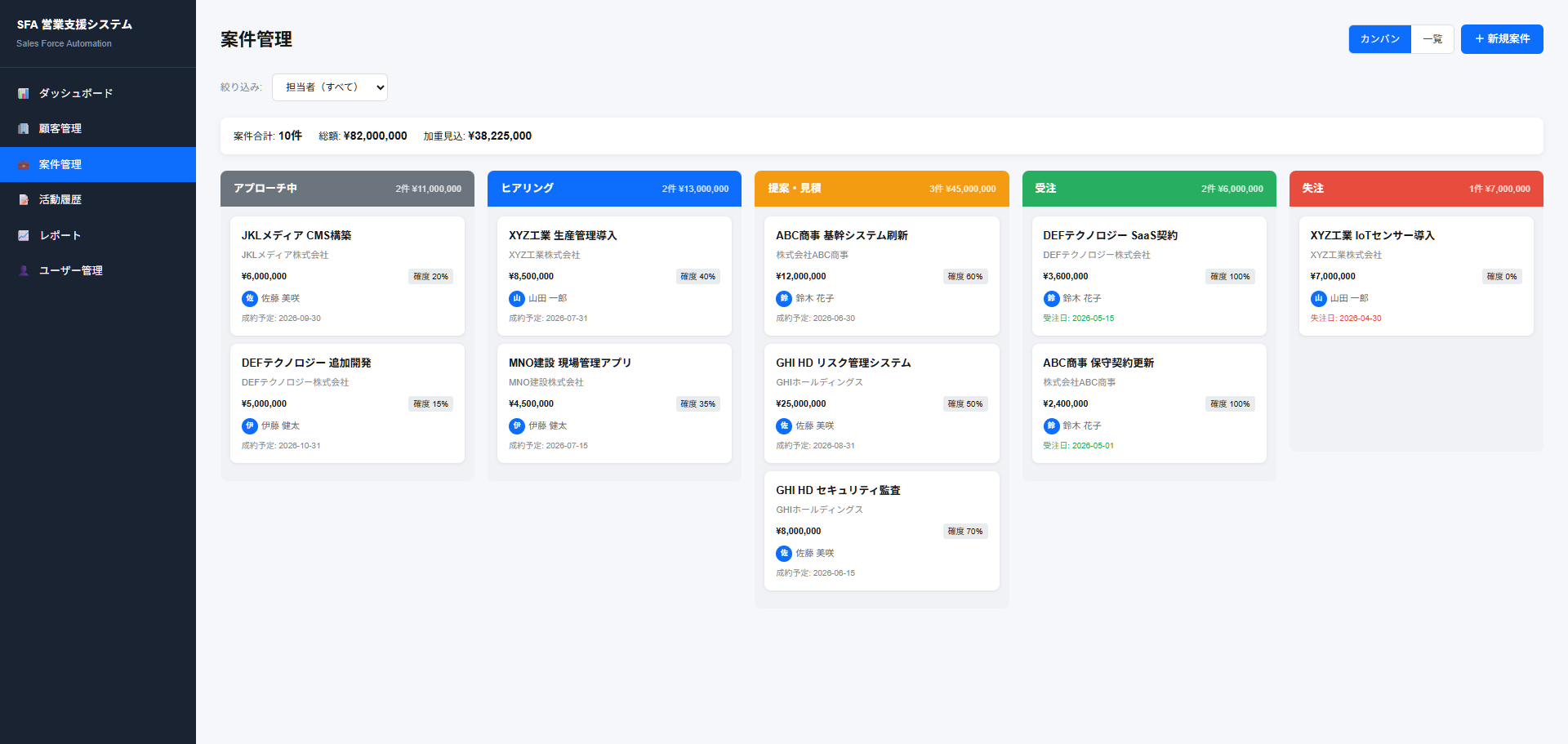Click the ダッシュボード sidebar icon
The width and height of the screenshot is (1568, 744).
(24, 93)
